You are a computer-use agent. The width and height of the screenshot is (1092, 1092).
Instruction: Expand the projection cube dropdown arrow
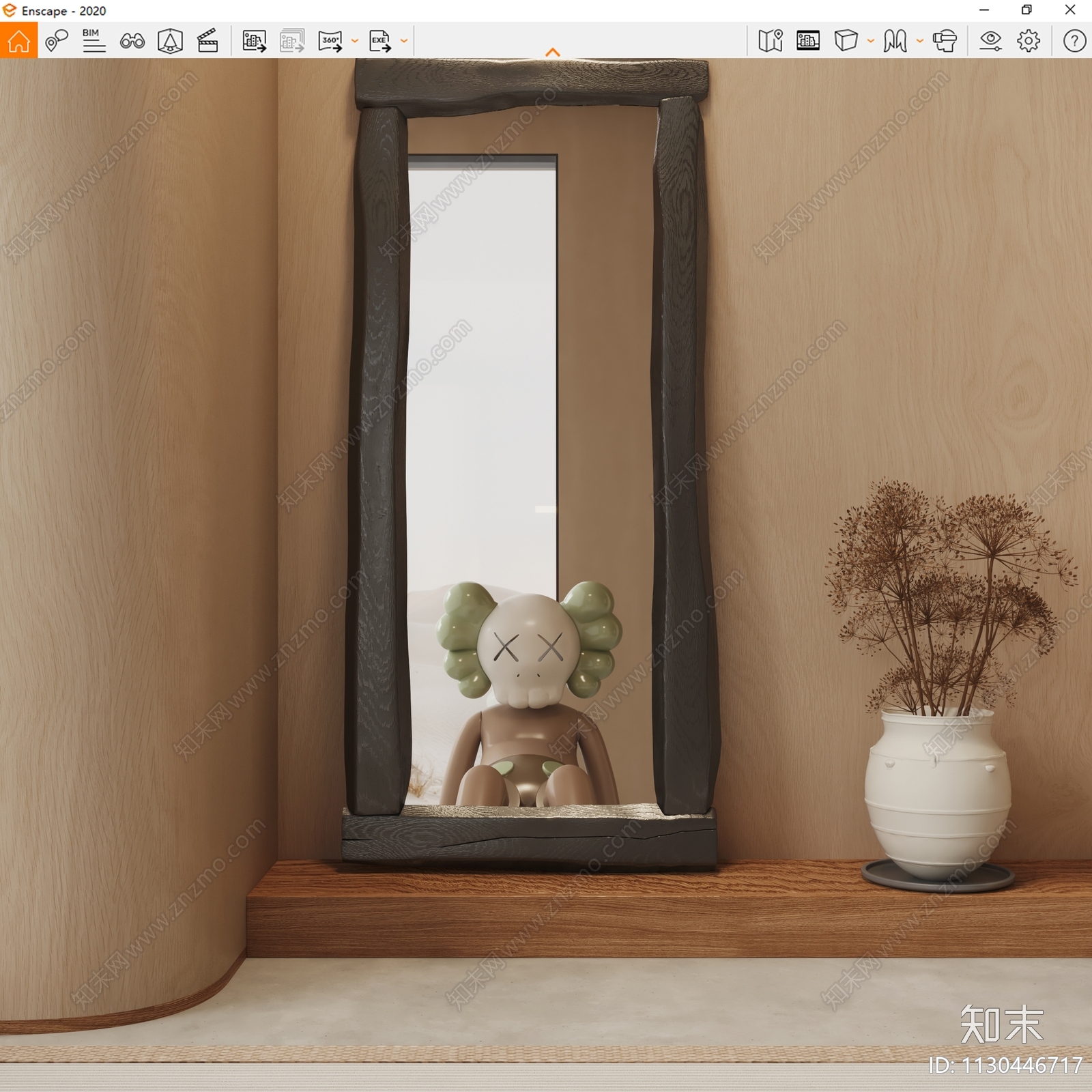[871, 41]
